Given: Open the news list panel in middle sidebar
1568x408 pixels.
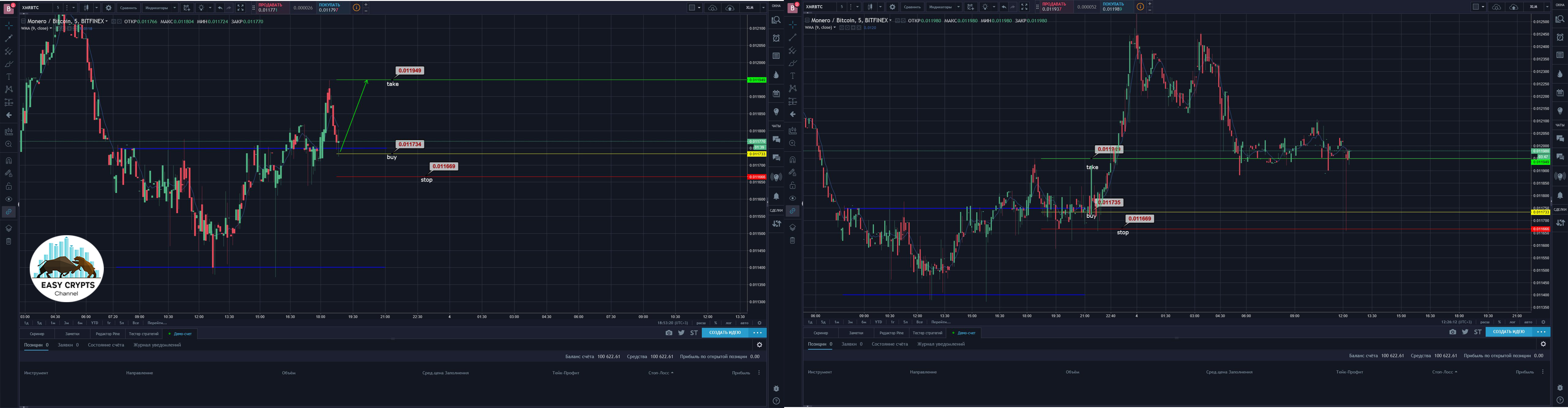Looking at the screenshot, I should click(776, 55).
